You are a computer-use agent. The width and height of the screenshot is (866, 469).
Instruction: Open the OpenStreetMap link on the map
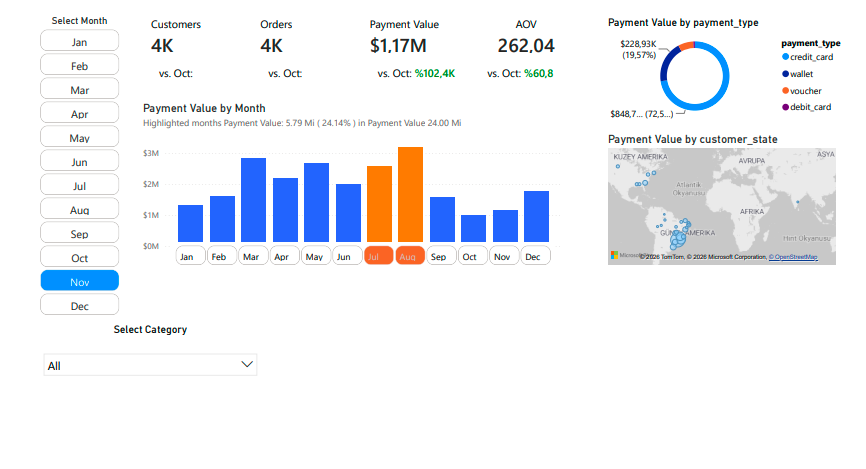[x=793, y=257]
